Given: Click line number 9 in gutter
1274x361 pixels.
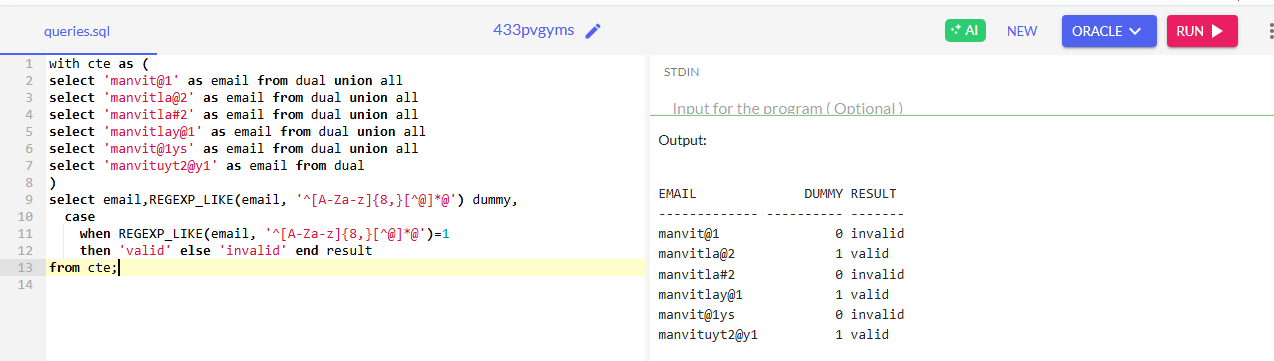Looking at the screenshot, I should coord(30,200).
